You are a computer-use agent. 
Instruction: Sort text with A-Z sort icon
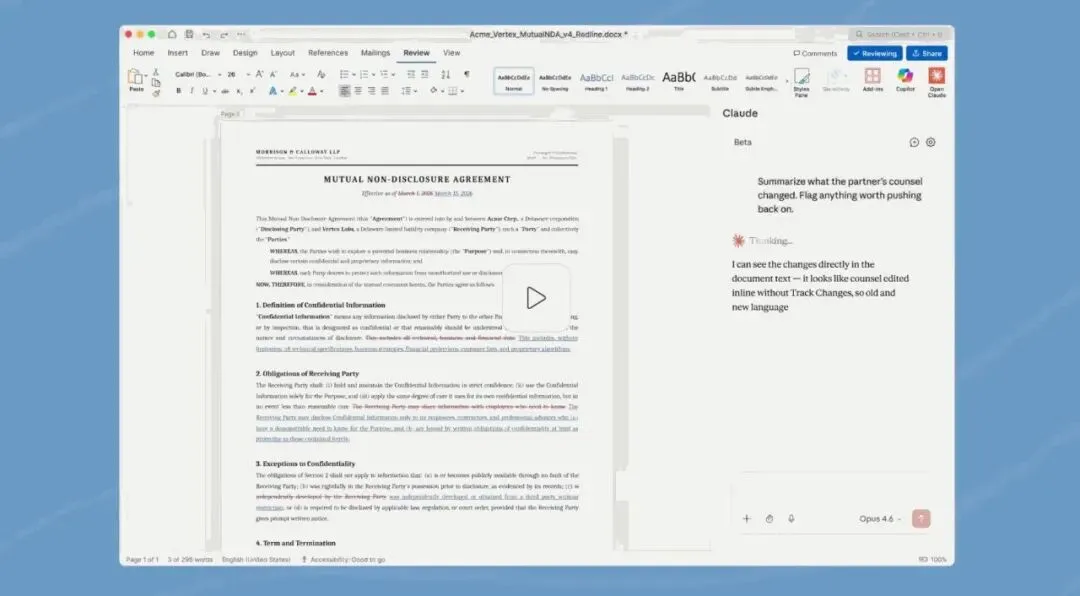click(446, 74)
